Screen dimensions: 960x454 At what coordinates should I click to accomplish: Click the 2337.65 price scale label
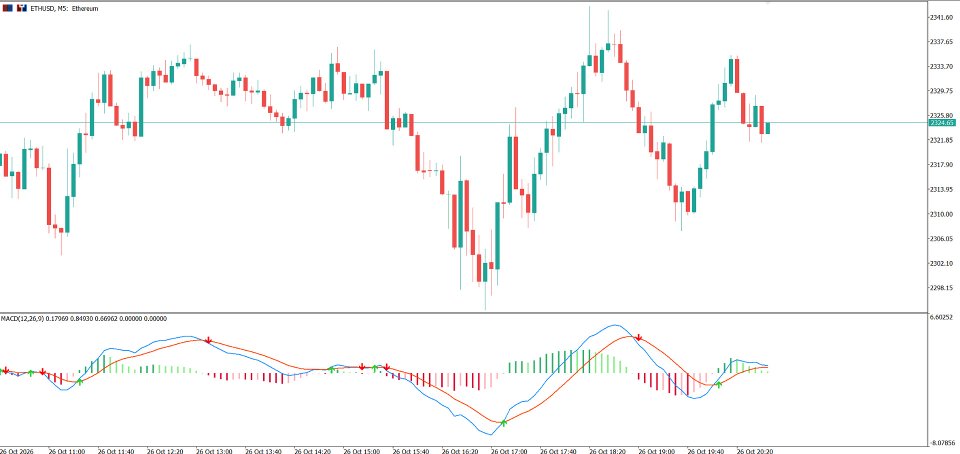click(941, 42)
